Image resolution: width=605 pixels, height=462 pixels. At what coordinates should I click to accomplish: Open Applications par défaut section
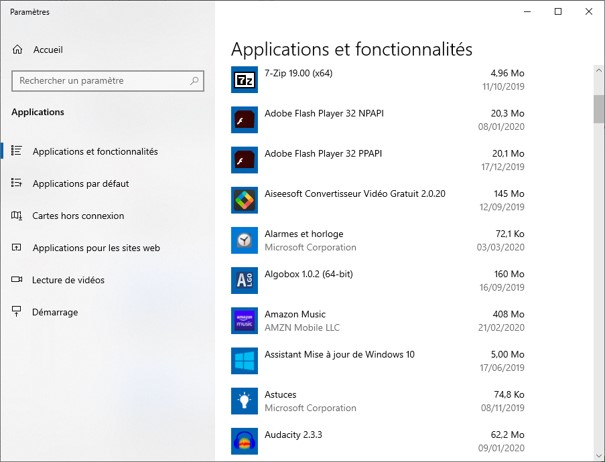coord(80,184)
